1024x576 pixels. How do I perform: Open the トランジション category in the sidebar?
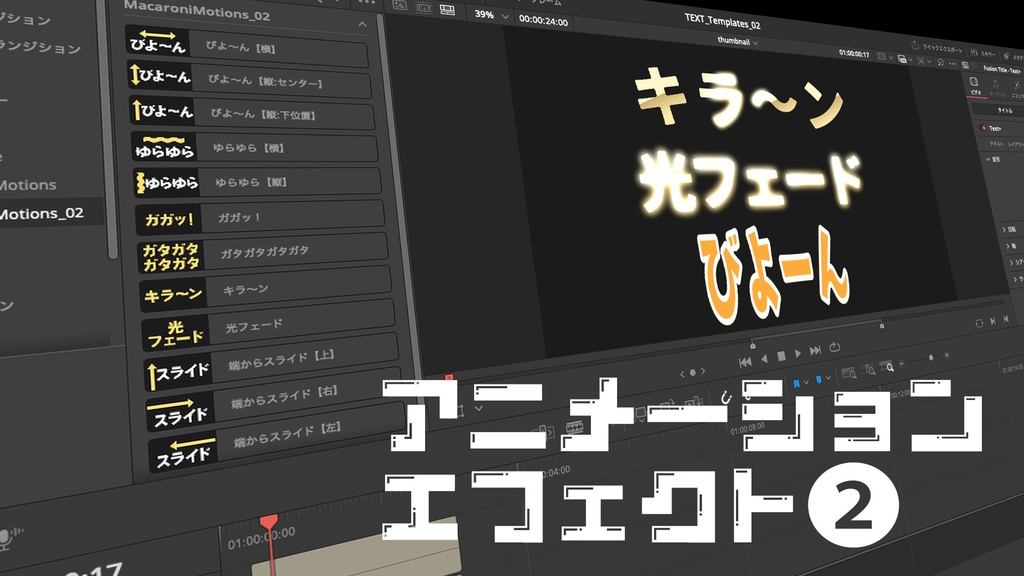40,47
